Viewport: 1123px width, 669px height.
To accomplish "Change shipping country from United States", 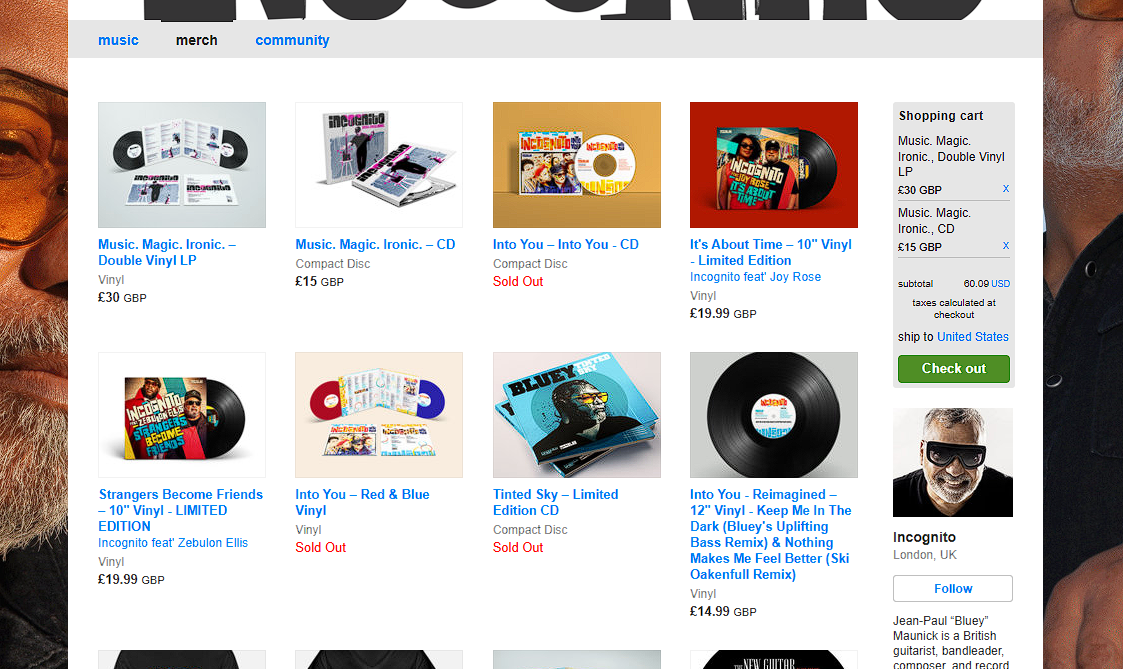I will (973, 337).
